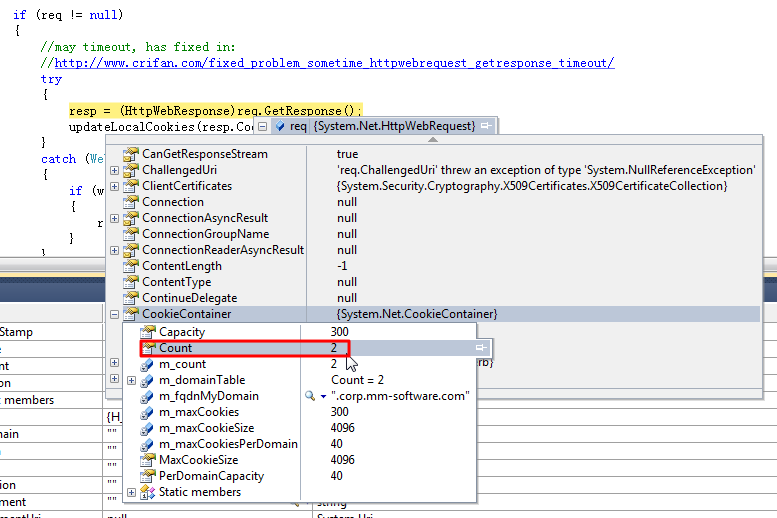Viewport: 777px width, 518px height.
Task: Click the ConnectionAsyncResult property icon
Action: pyautogui.click(x=131, y=218)
